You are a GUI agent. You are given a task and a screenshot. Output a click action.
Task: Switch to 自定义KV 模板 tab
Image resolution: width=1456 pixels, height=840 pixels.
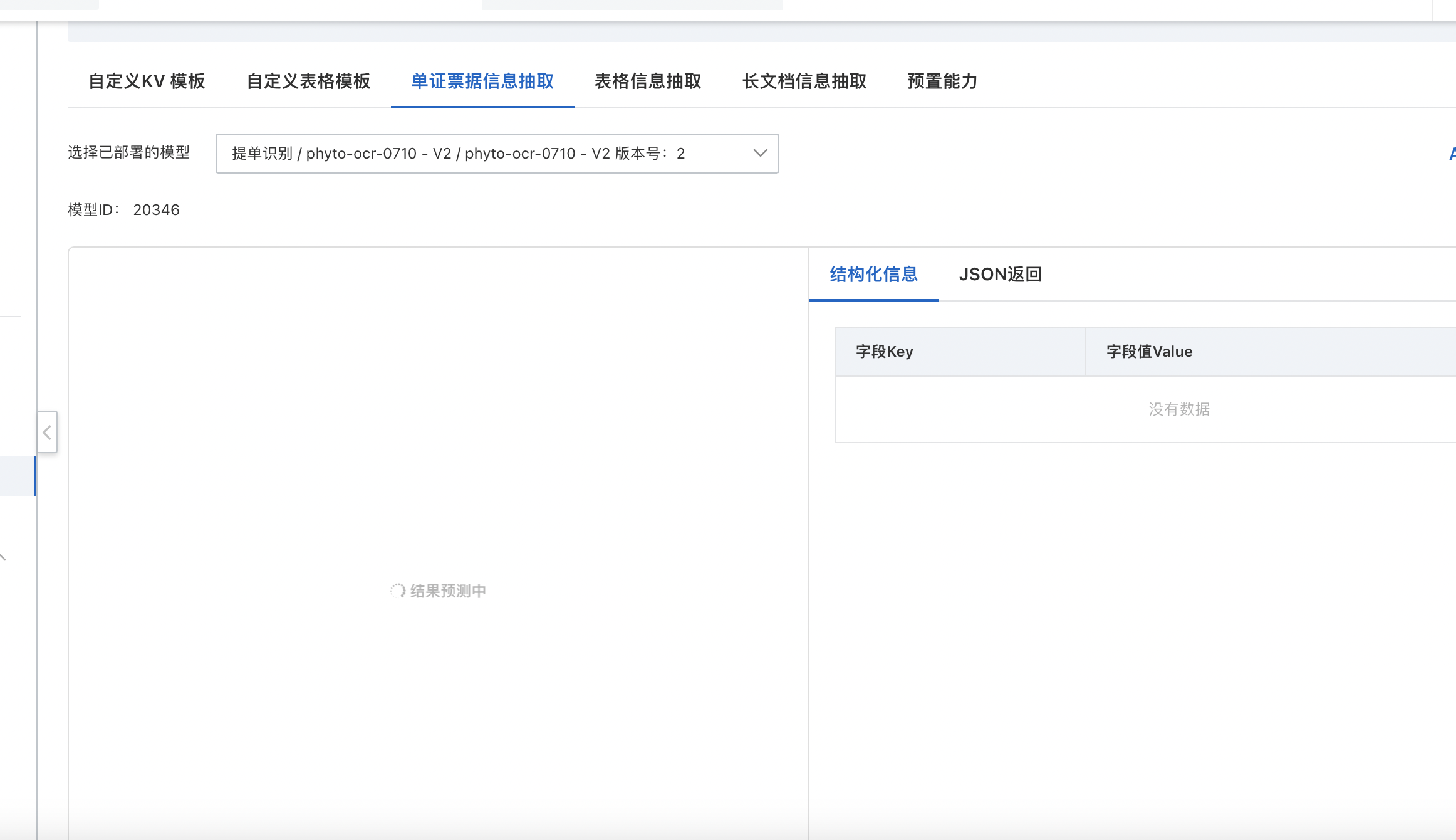[x=147, y=81]
